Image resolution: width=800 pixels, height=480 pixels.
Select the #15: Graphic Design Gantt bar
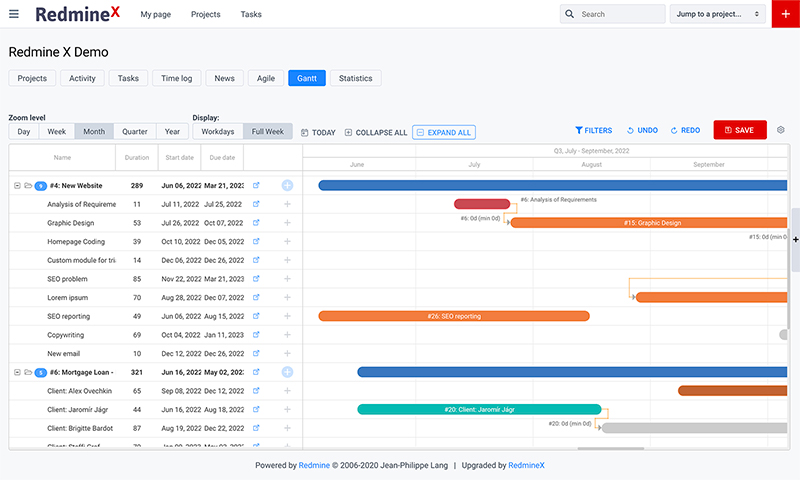649,223
